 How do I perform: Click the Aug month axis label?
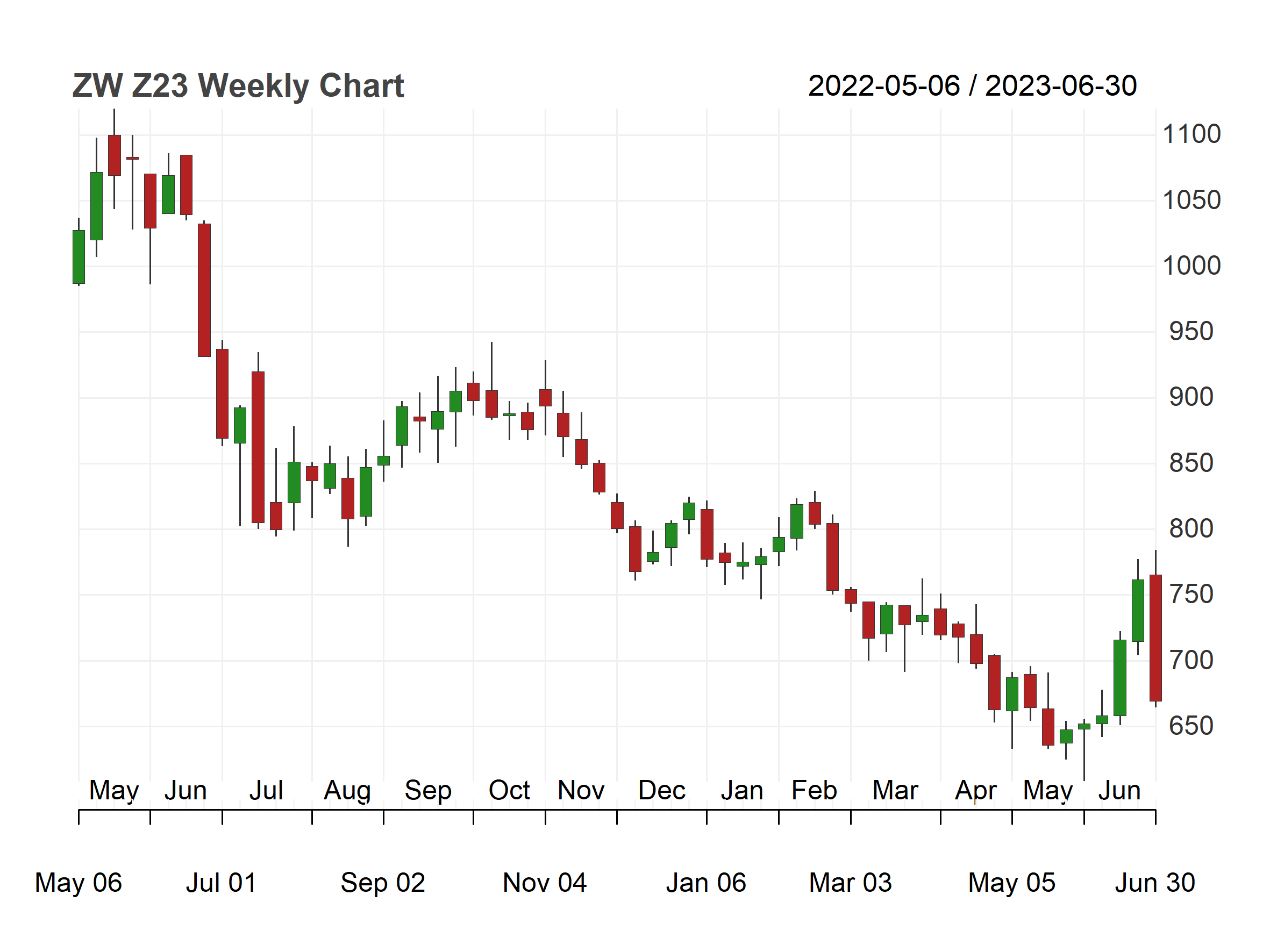tap(347, 792)
